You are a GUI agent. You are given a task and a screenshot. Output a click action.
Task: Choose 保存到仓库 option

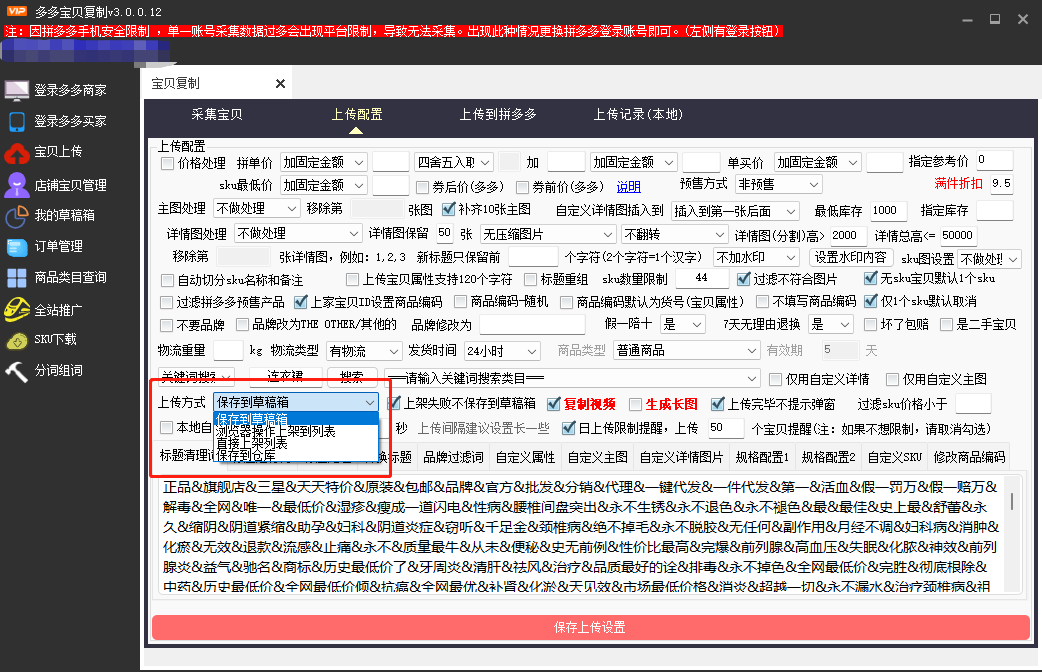296,455
